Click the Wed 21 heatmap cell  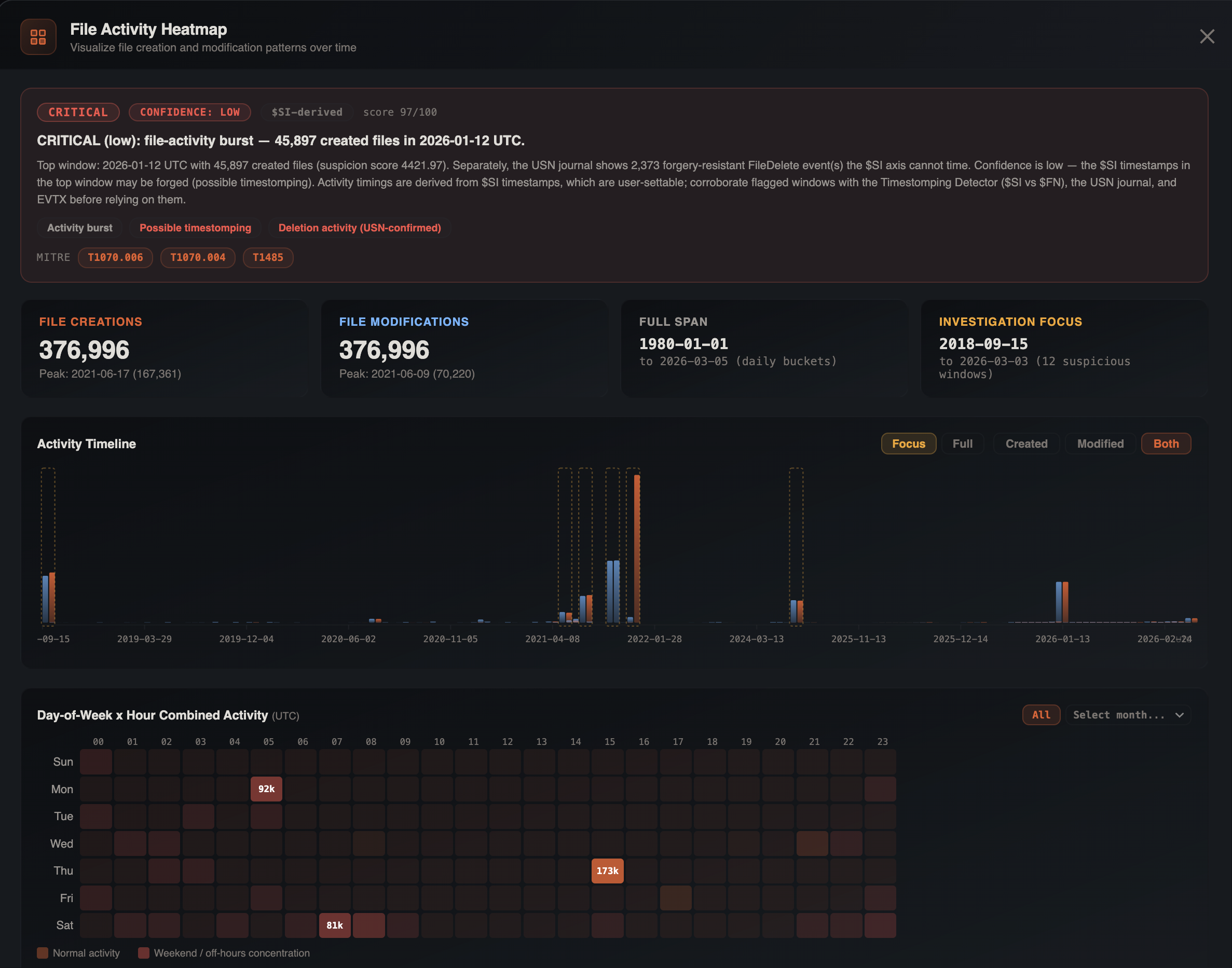coord(812,843)
